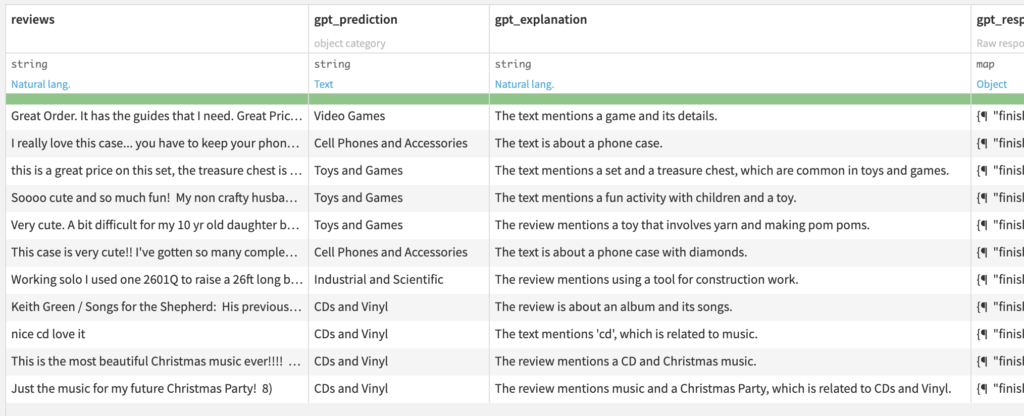1024x416 pixels.
Task: Select the Industrial and Scientific prediction cell
Action: coord(378,280)
